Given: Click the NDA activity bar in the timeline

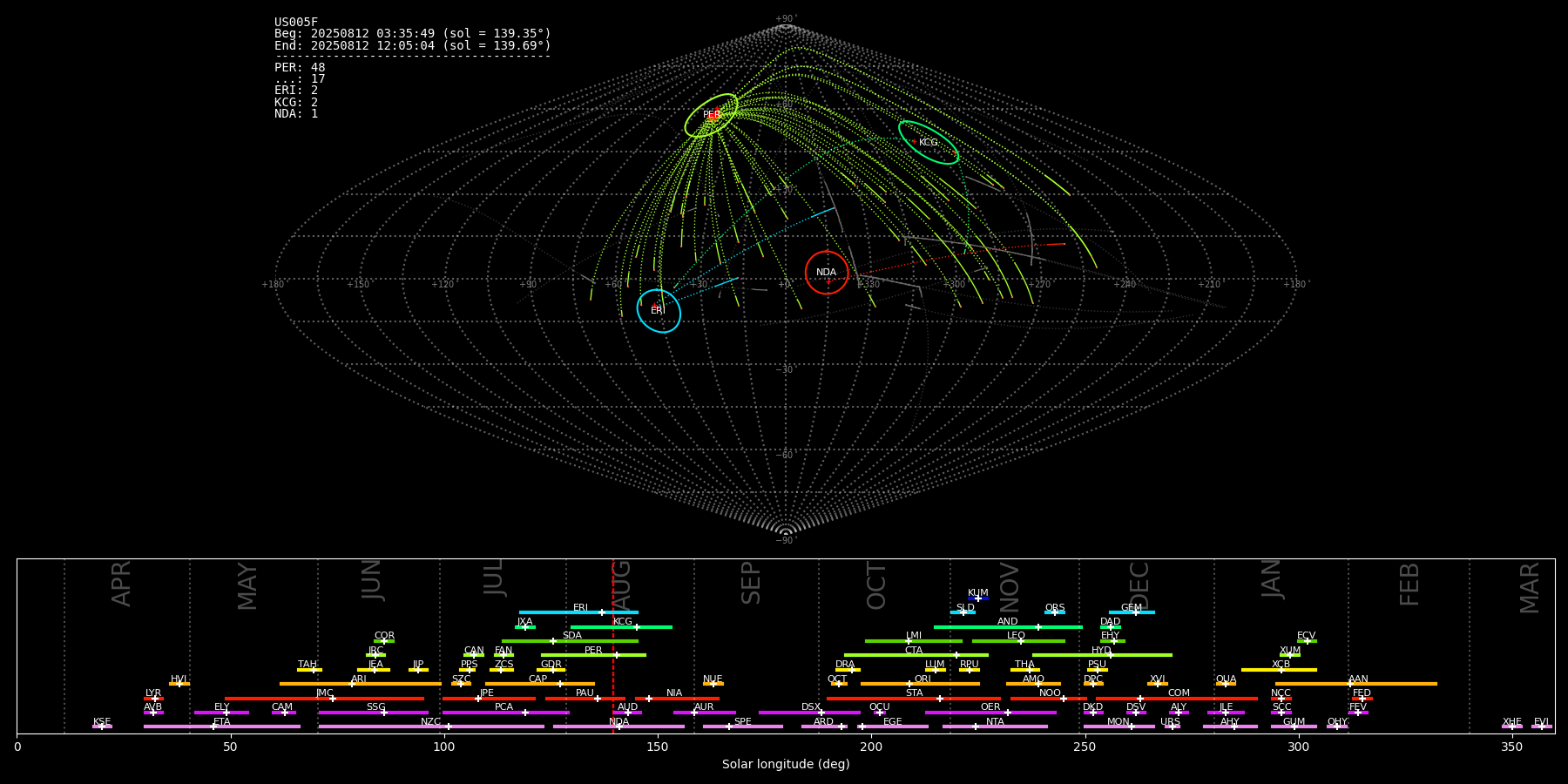Looking at the screenshot, I should coord(618,727).
